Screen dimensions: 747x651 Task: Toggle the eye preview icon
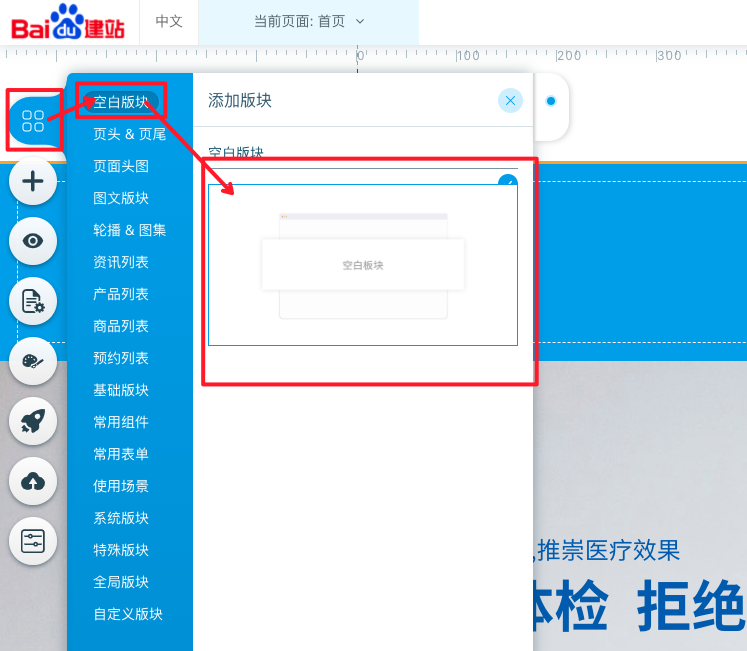click(x=33, y=241)
